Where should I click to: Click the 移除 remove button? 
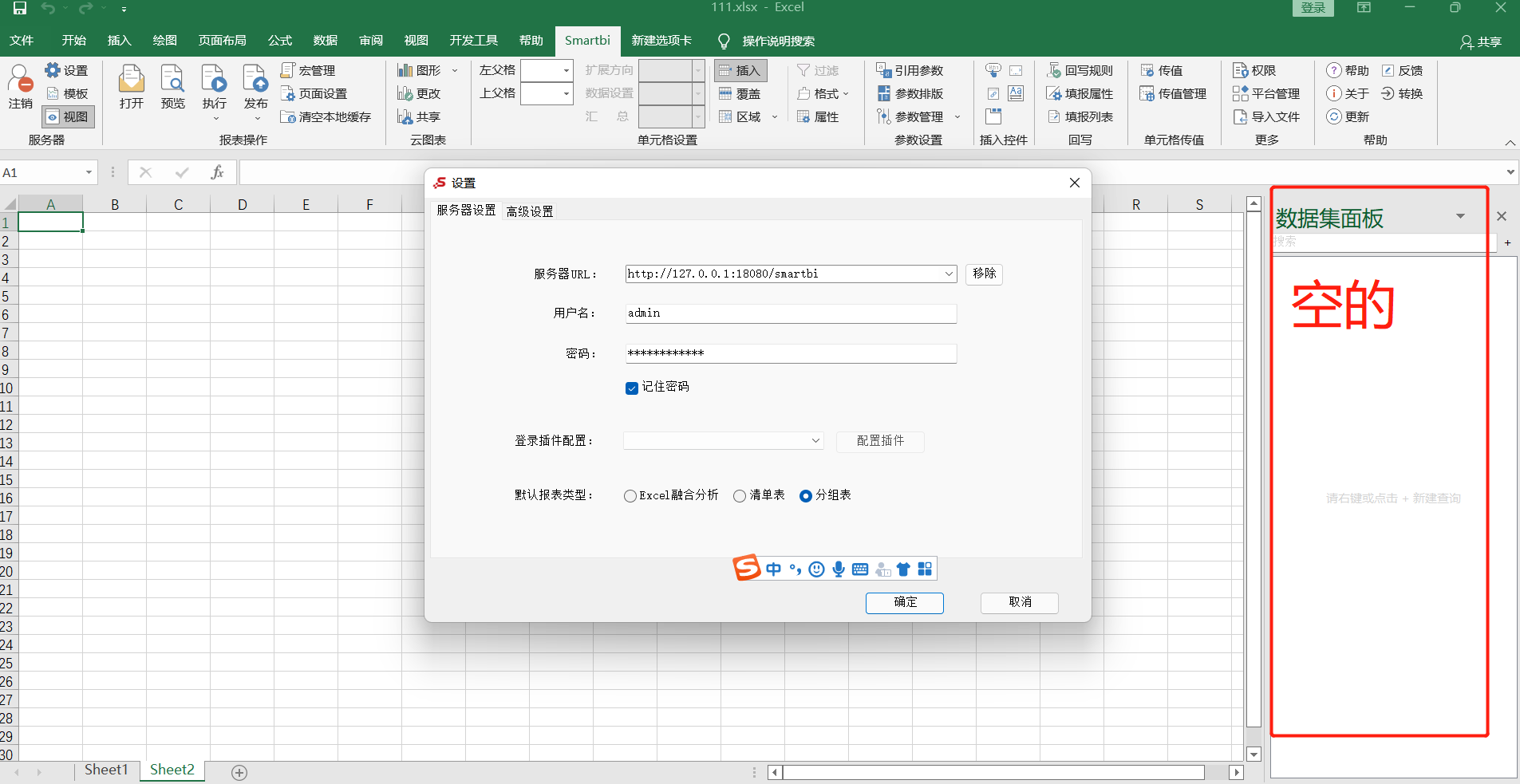coord(984,274)
